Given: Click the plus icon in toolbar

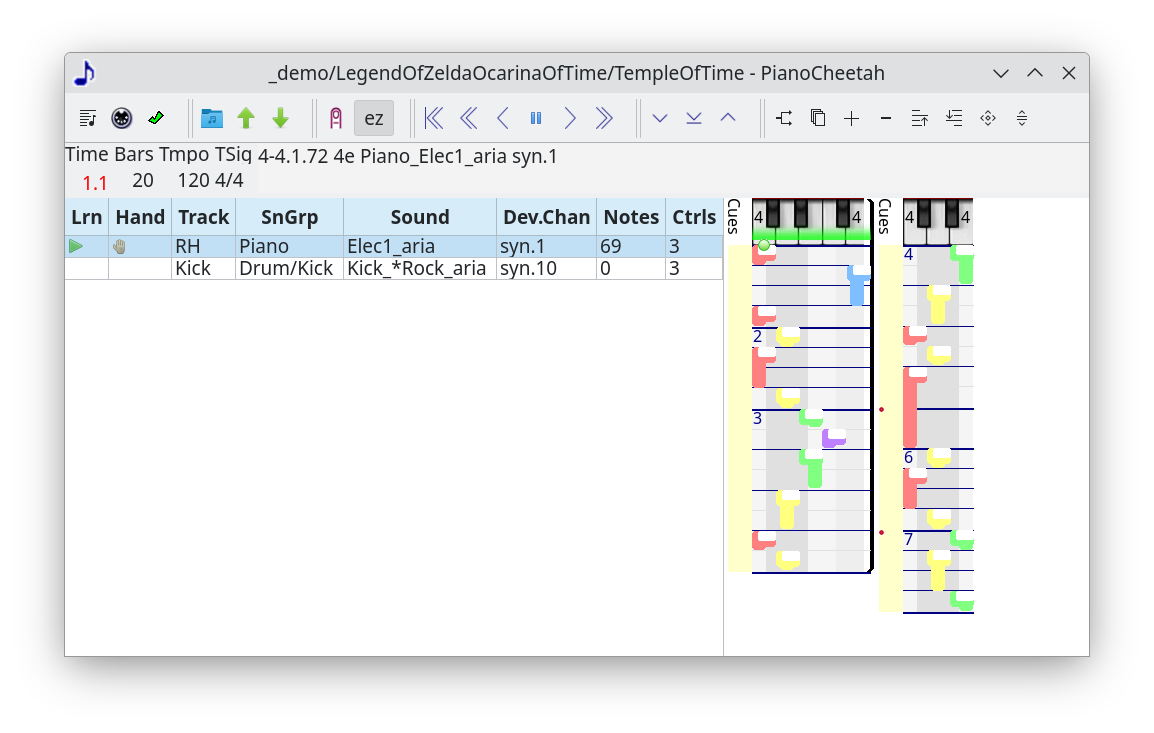Looking at the screenshot, I should (851, 118).
